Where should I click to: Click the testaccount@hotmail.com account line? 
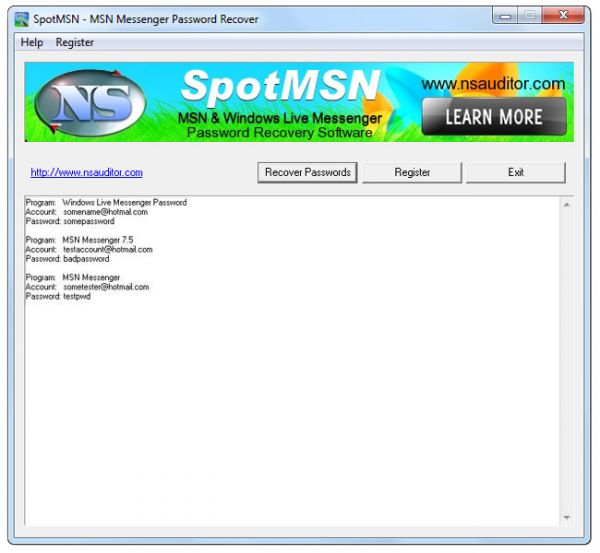89,250
